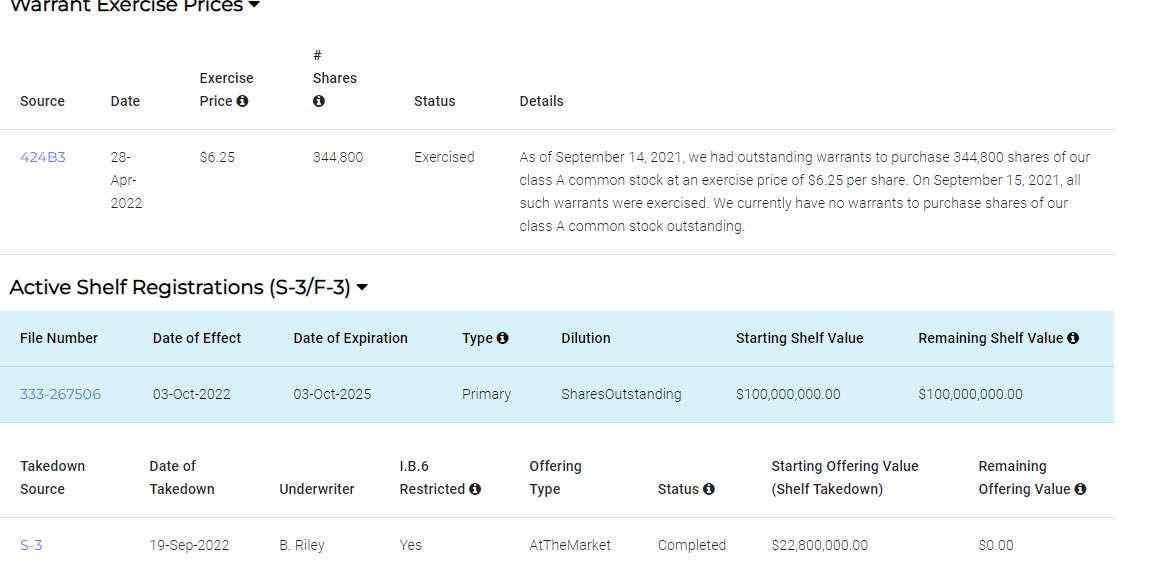Image resolution: width=1159 pixels, height=572 pixels.
Task: Show info icon for Remaining Offering Value
Action: [1080, 489]
